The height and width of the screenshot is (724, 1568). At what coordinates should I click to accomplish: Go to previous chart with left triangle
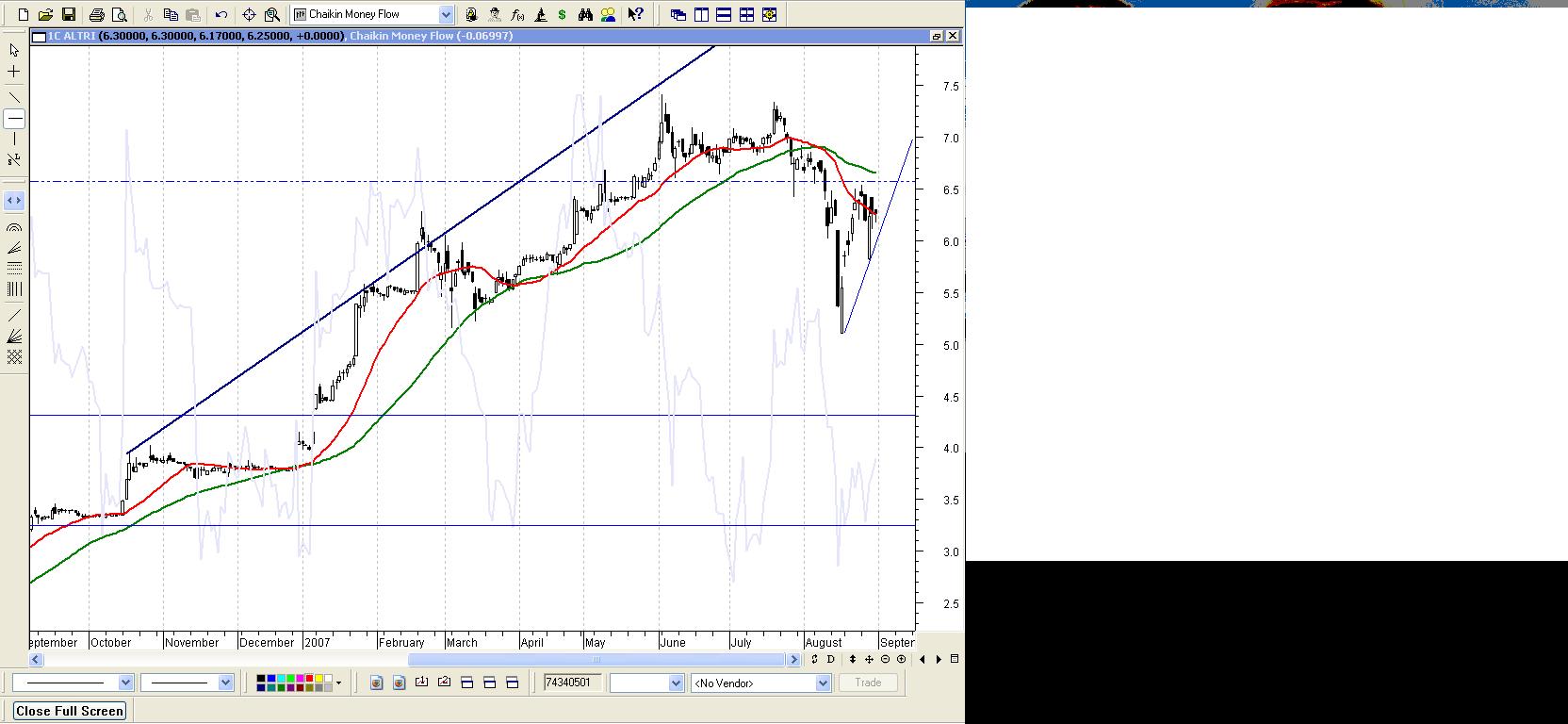coord(923,659)
